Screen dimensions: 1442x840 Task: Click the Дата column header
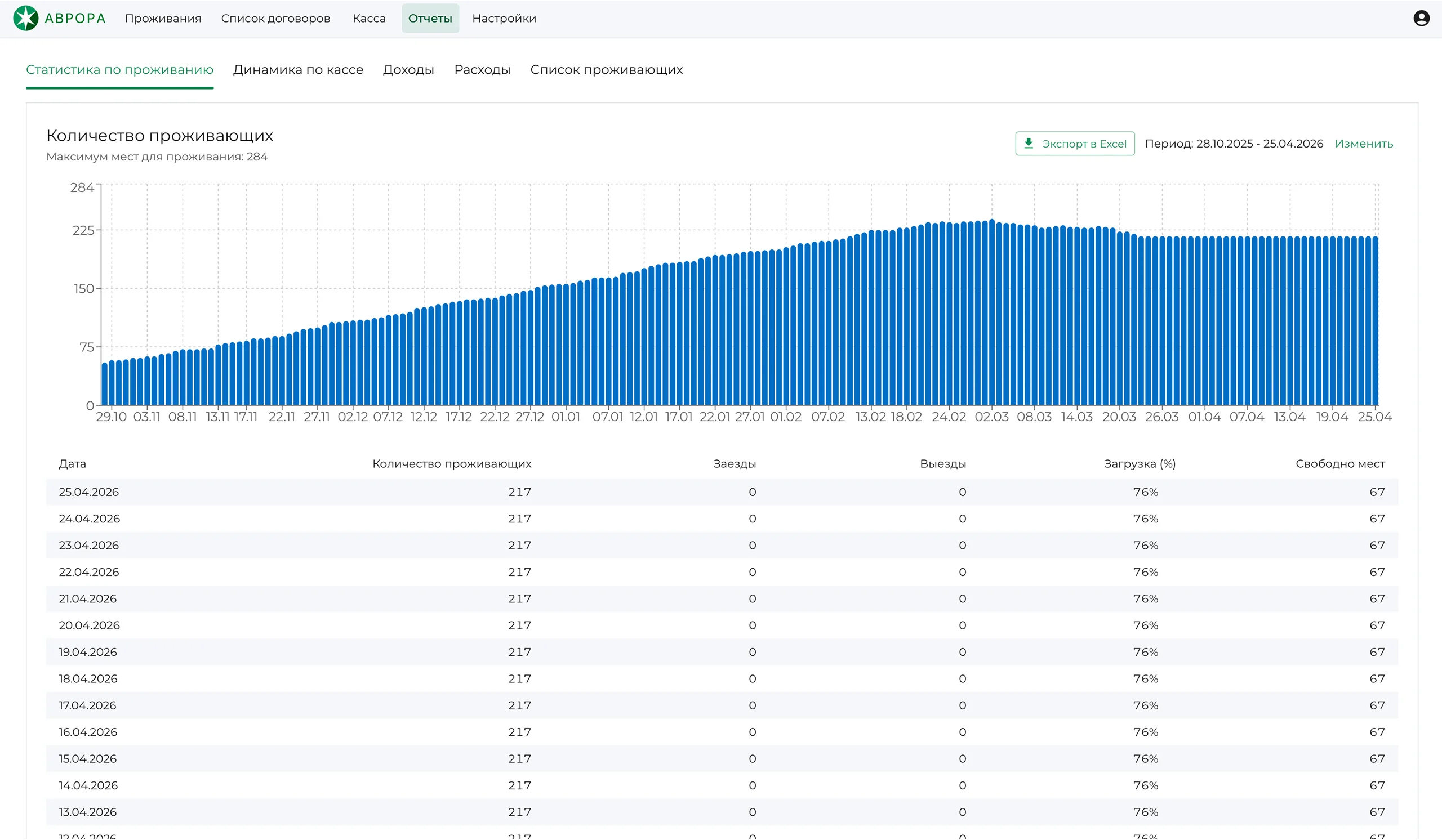tap(73, 464)
